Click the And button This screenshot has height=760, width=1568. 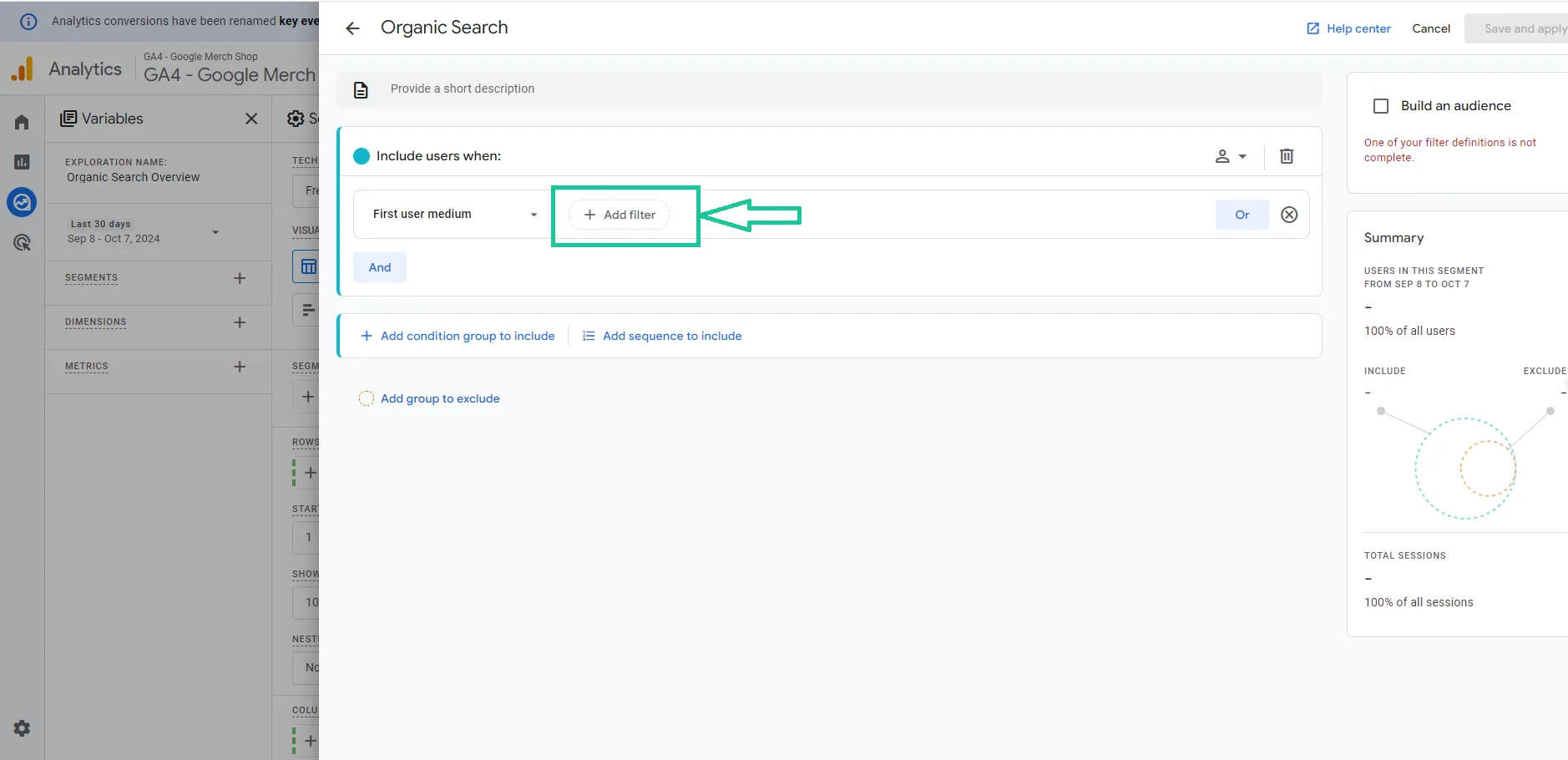(380, 267)
